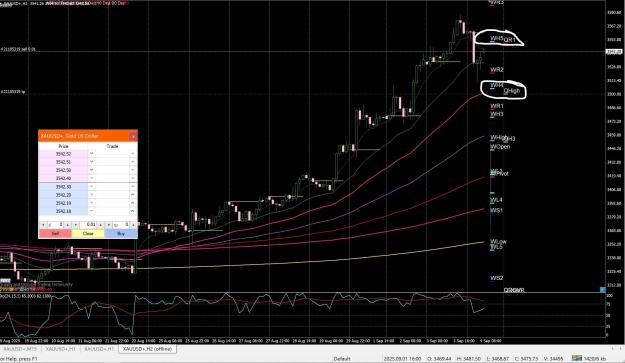This screenshot has width=625, height=363.
Task: Click the WR2 level label on chart
Action: [x=497, y=70]
